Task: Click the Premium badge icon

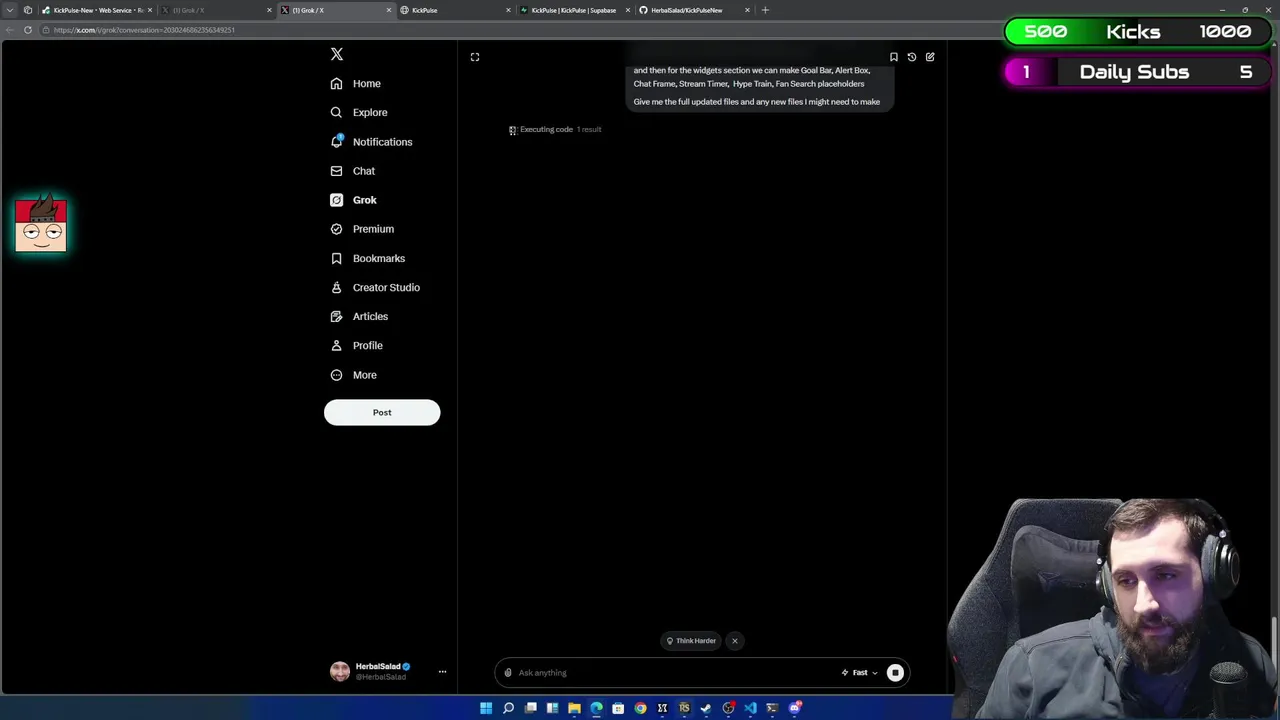Action: tap(336, 229)
